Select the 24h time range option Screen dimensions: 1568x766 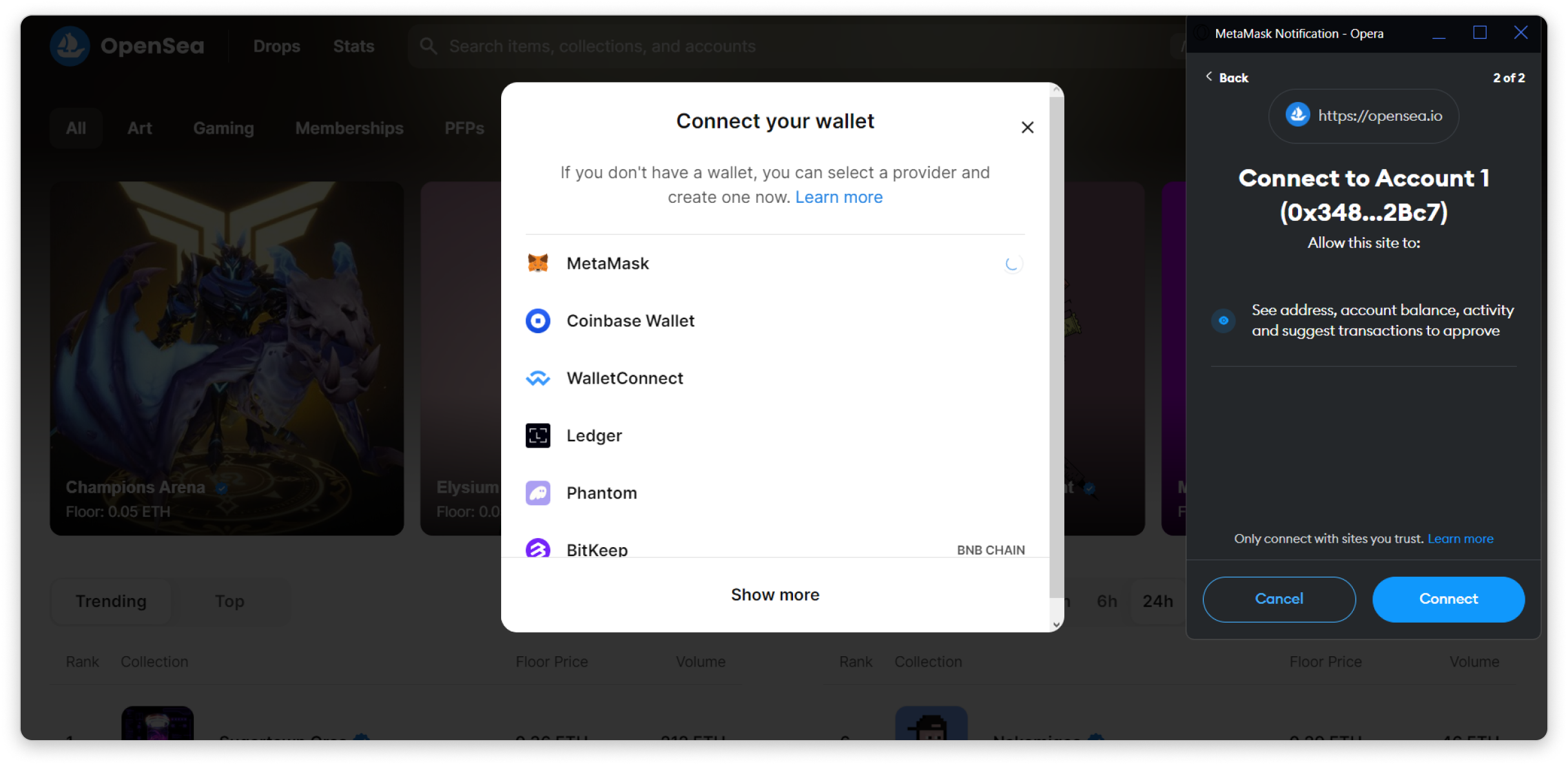tap(1157, 601)
